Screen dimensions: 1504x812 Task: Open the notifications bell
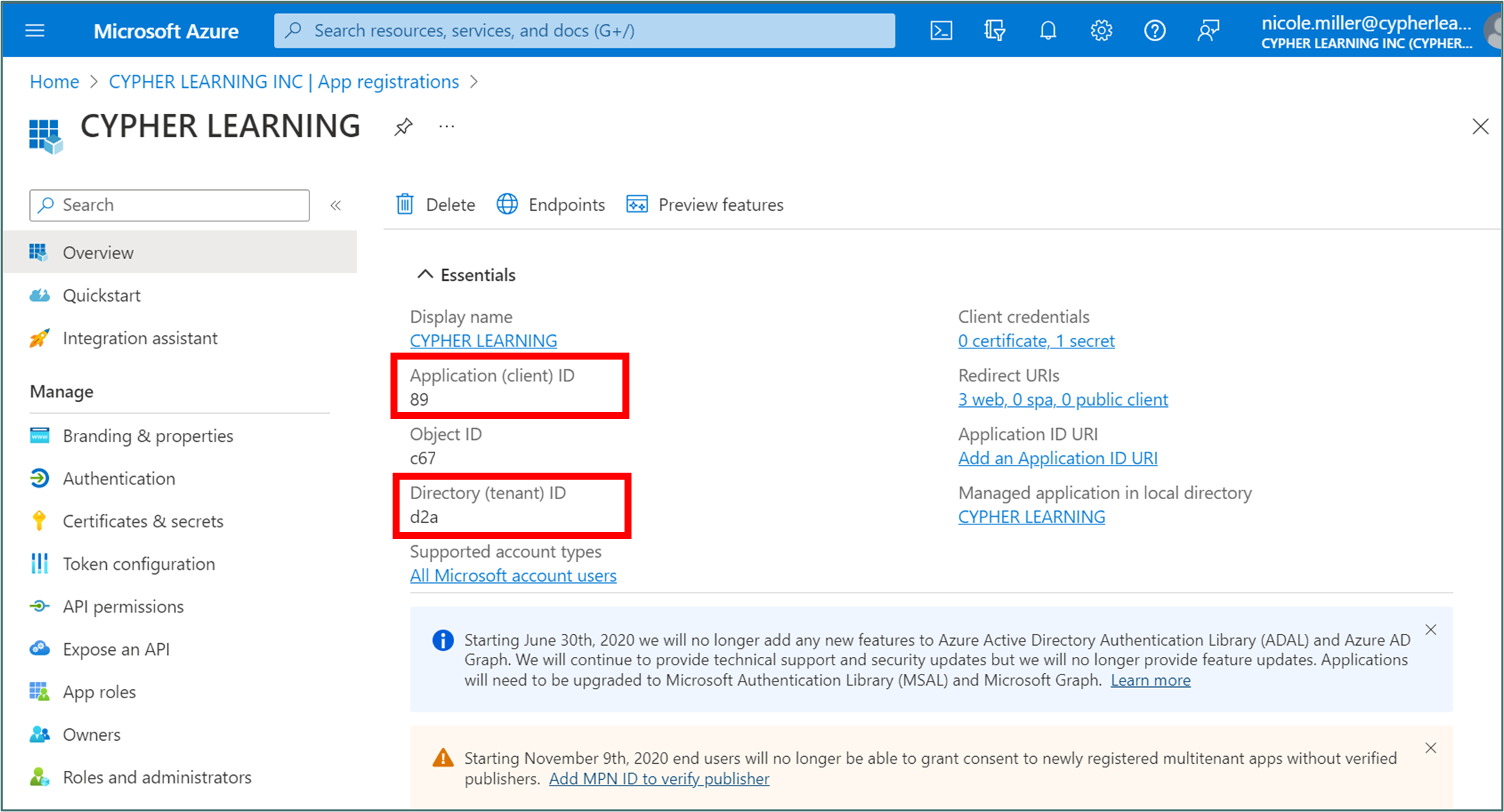click(x=1048, y=31)
